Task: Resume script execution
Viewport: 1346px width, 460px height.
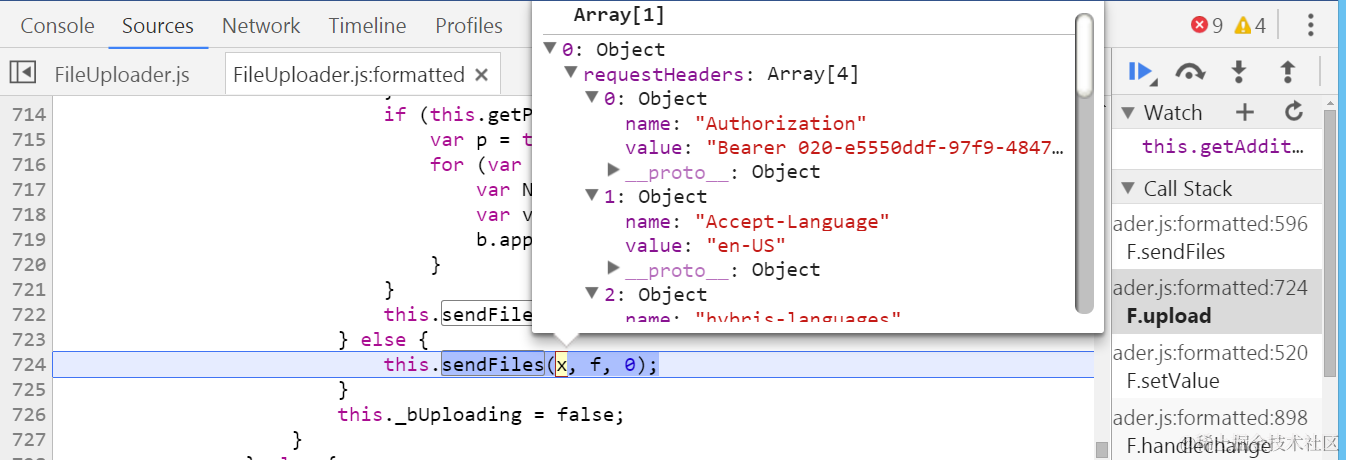Action: [x=1141, y=72]
